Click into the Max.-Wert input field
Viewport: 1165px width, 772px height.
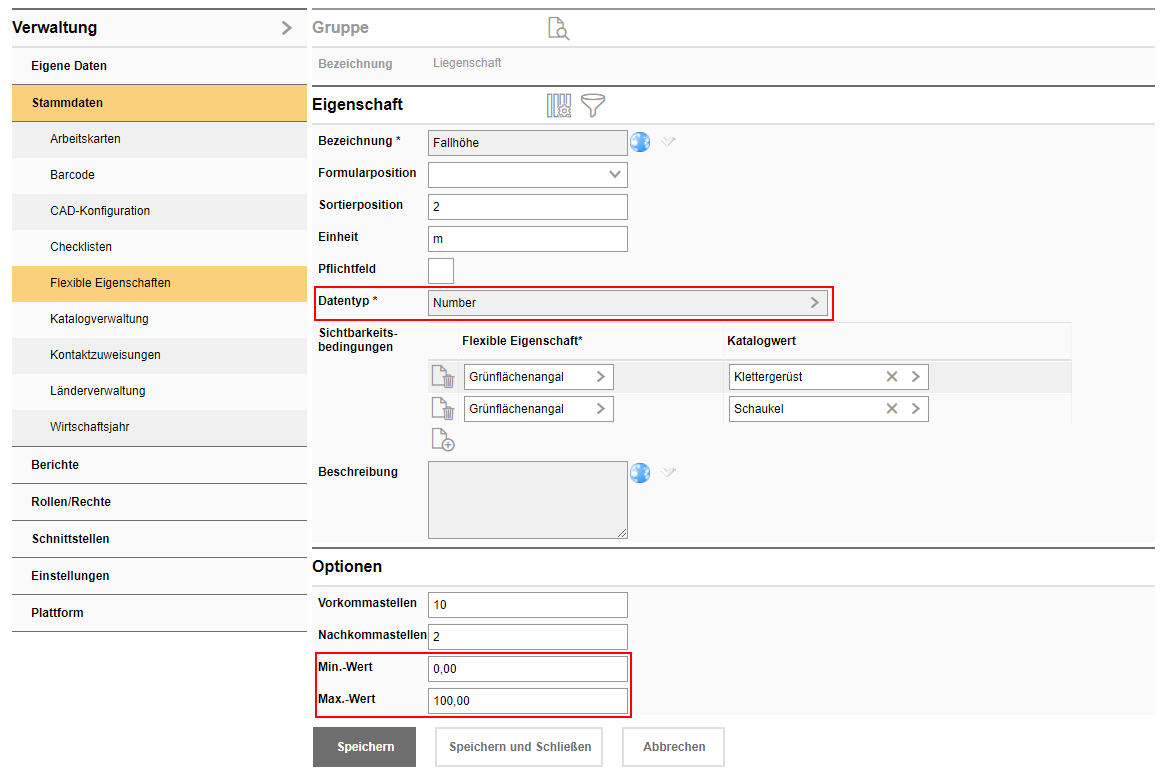point(527,701)
